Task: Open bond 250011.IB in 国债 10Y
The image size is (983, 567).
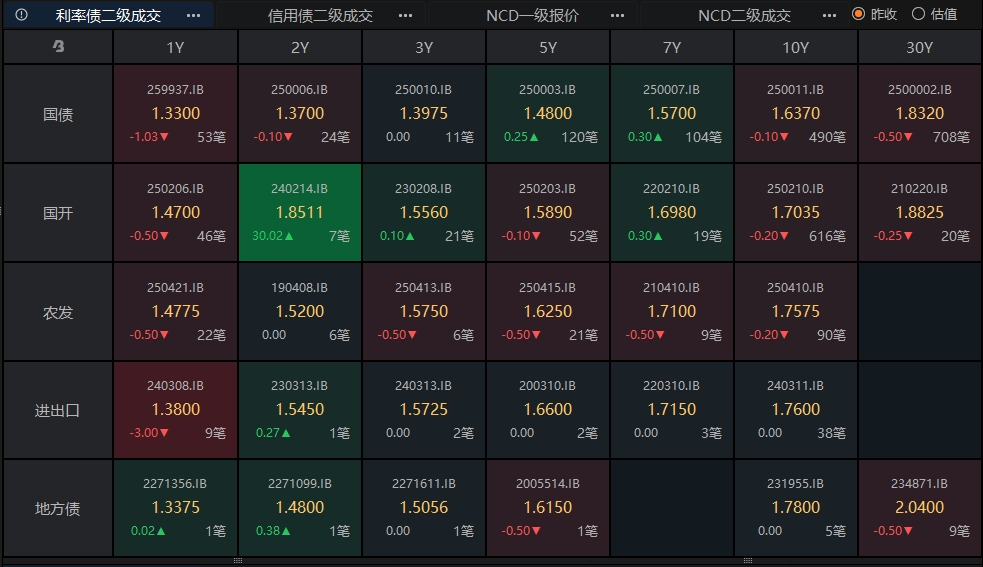Action: point(796,114)
